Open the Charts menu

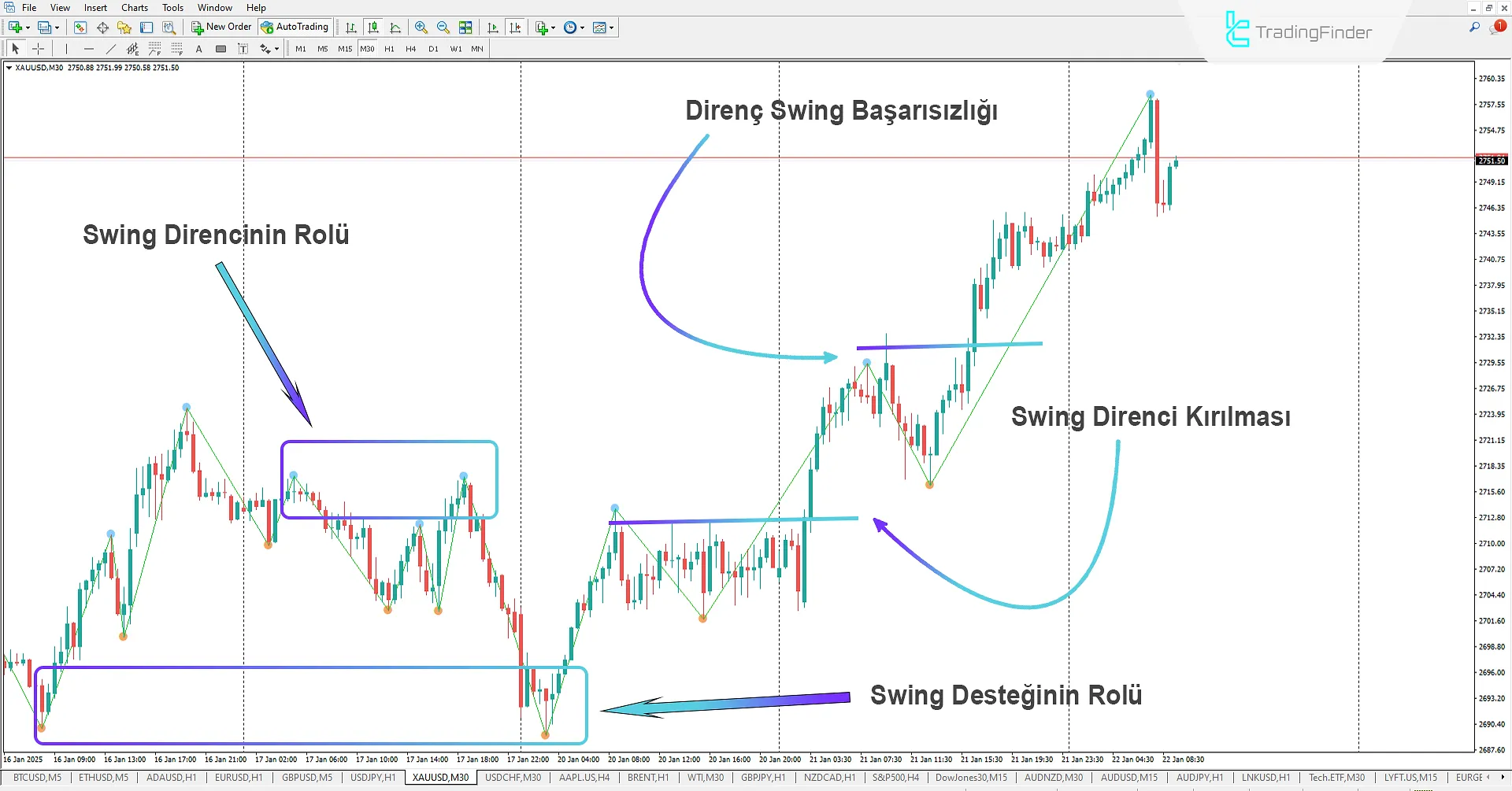click(x=135, y=7)
